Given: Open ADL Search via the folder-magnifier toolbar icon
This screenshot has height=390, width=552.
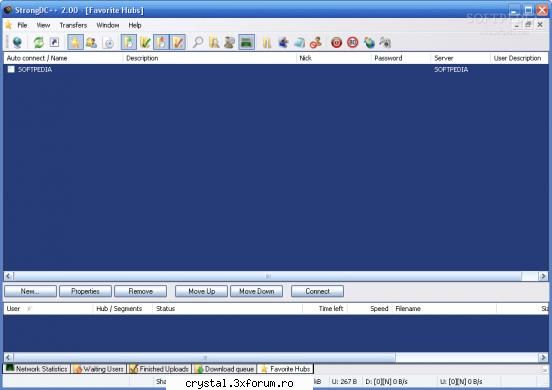Looking at the screenshot, I should tap(214, 43).
